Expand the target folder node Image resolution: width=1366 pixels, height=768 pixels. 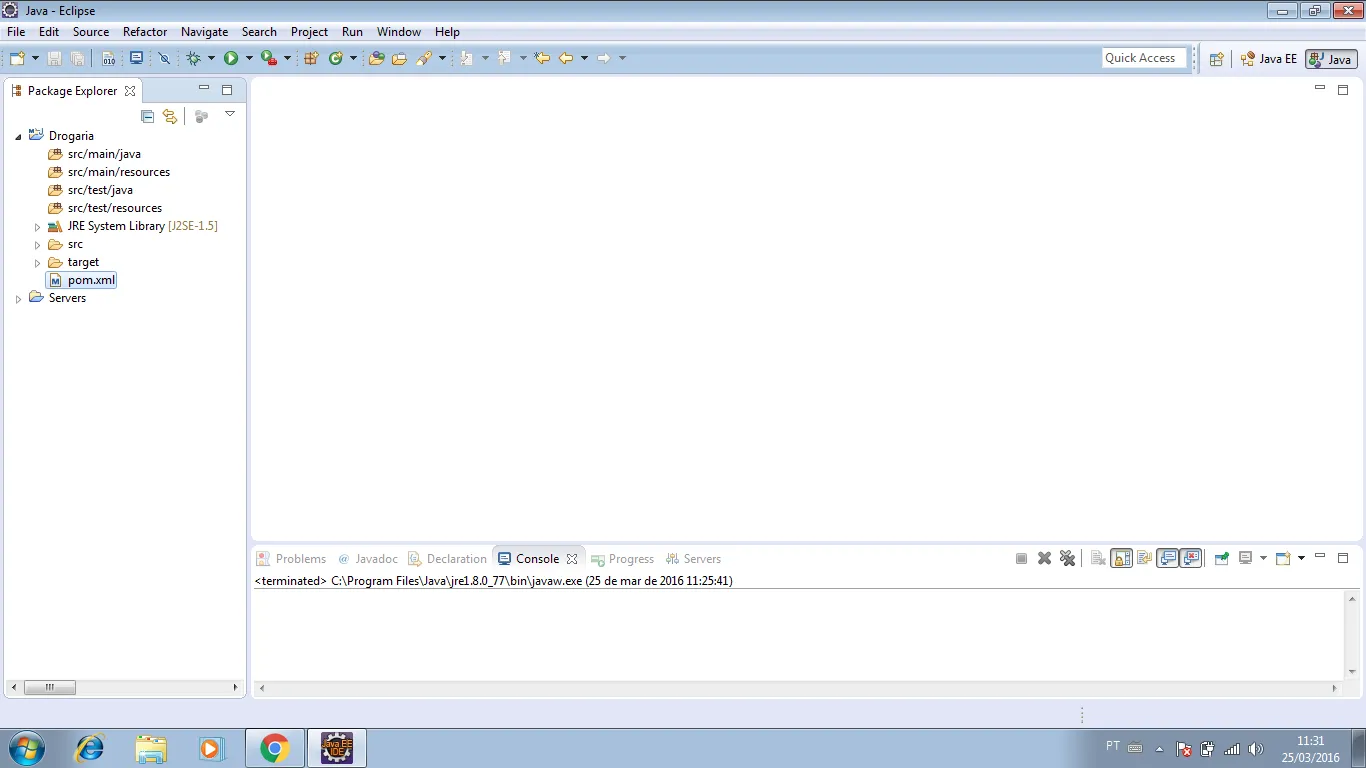tap(38, 263)
